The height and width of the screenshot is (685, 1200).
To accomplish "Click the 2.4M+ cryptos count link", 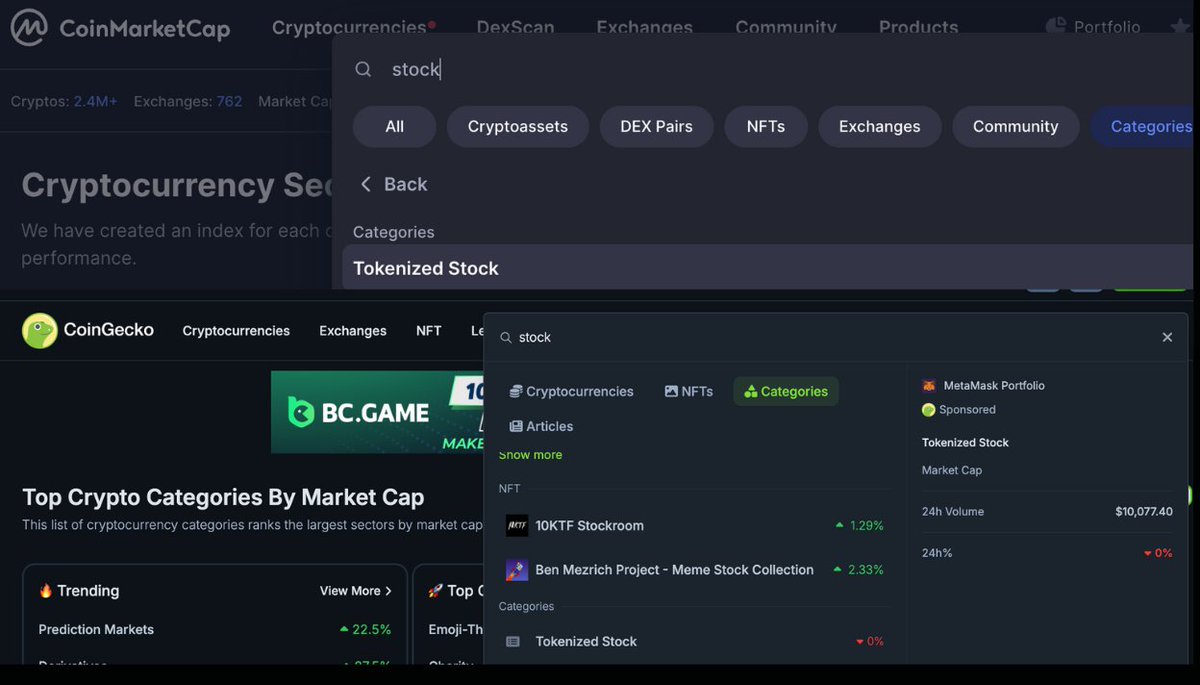I will click(x=95, y=101).
